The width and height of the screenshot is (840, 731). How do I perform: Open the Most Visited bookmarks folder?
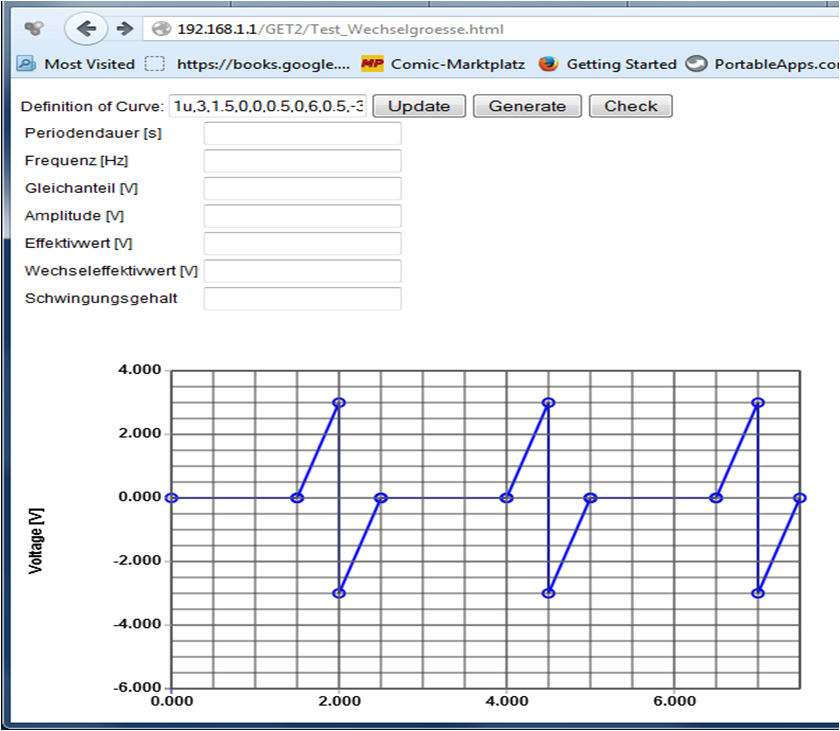[76, 64]
